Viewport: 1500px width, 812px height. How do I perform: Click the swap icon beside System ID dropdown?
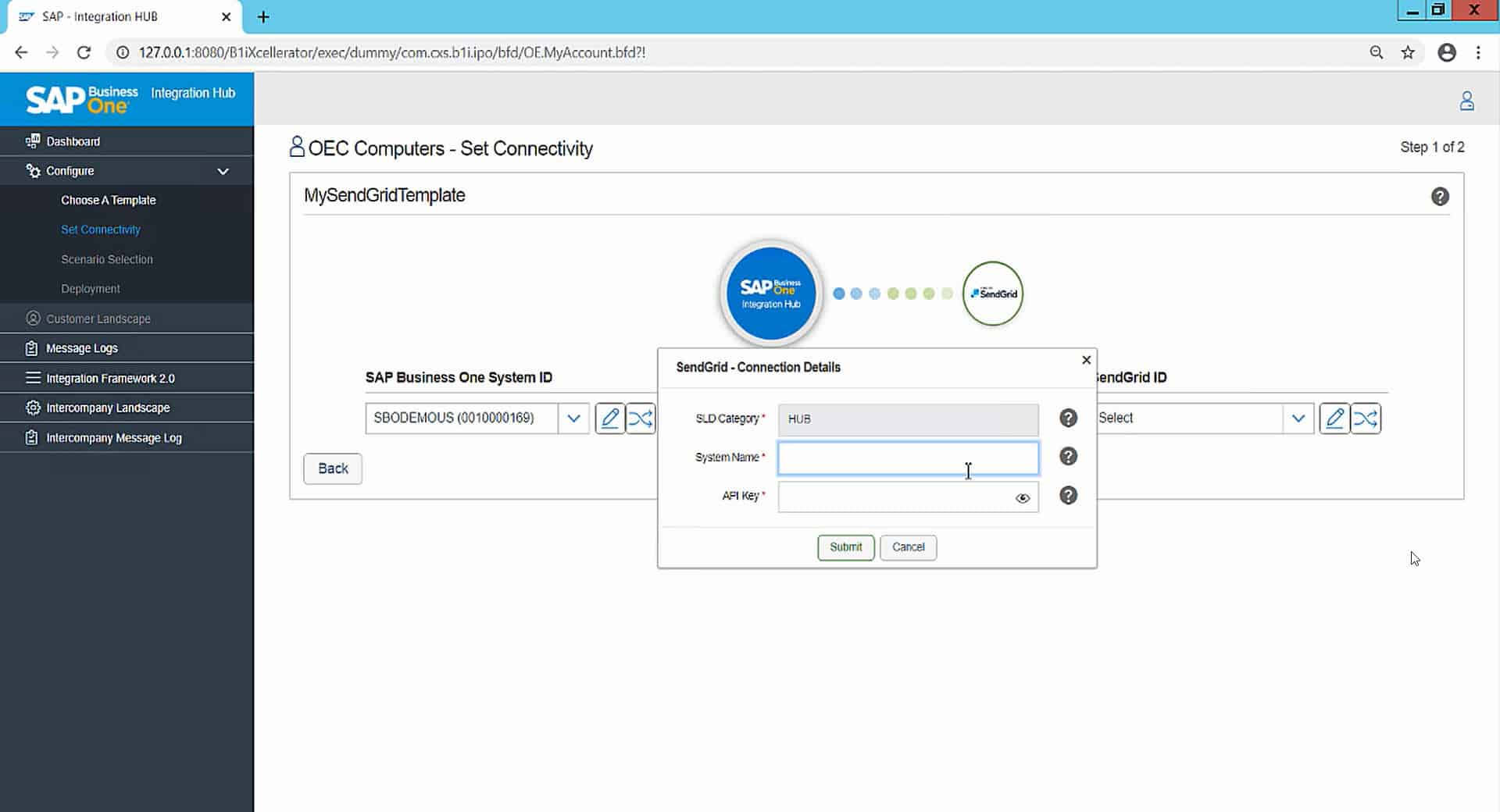[x=641, y=418]
